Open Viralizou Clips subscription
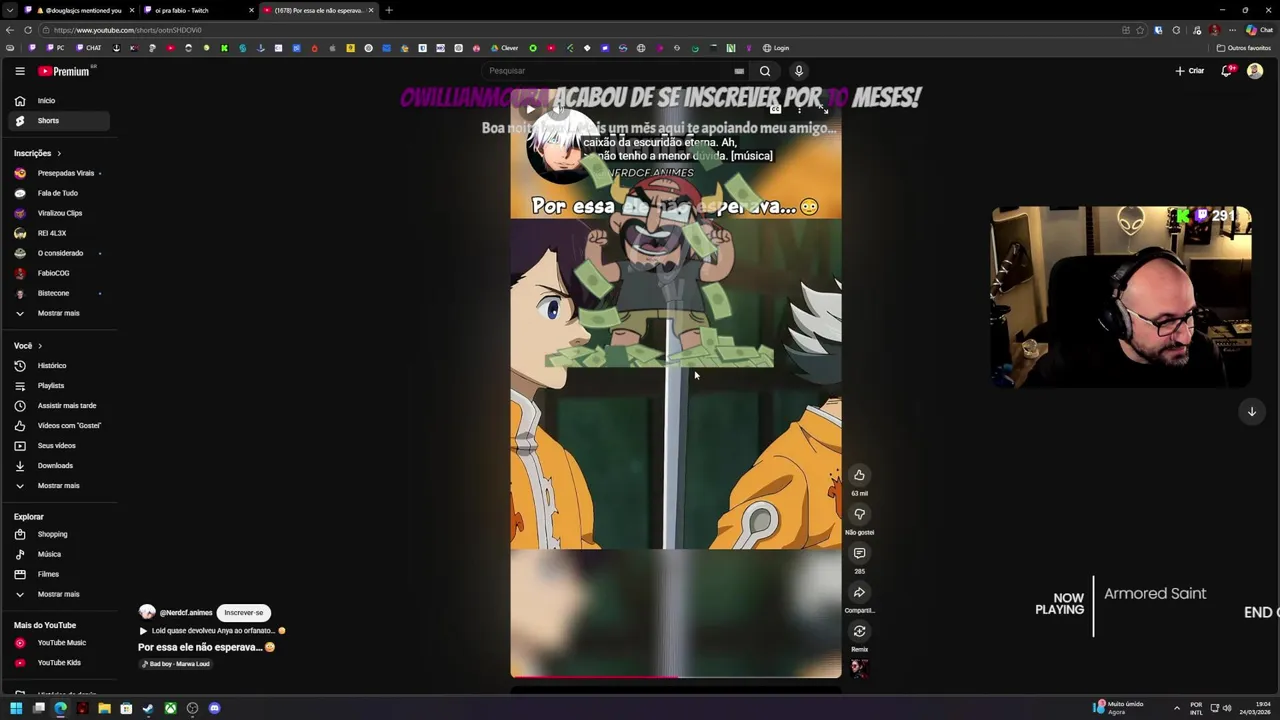The width and height of the screenshot is (1280, 720). click(x=58, y=213)
